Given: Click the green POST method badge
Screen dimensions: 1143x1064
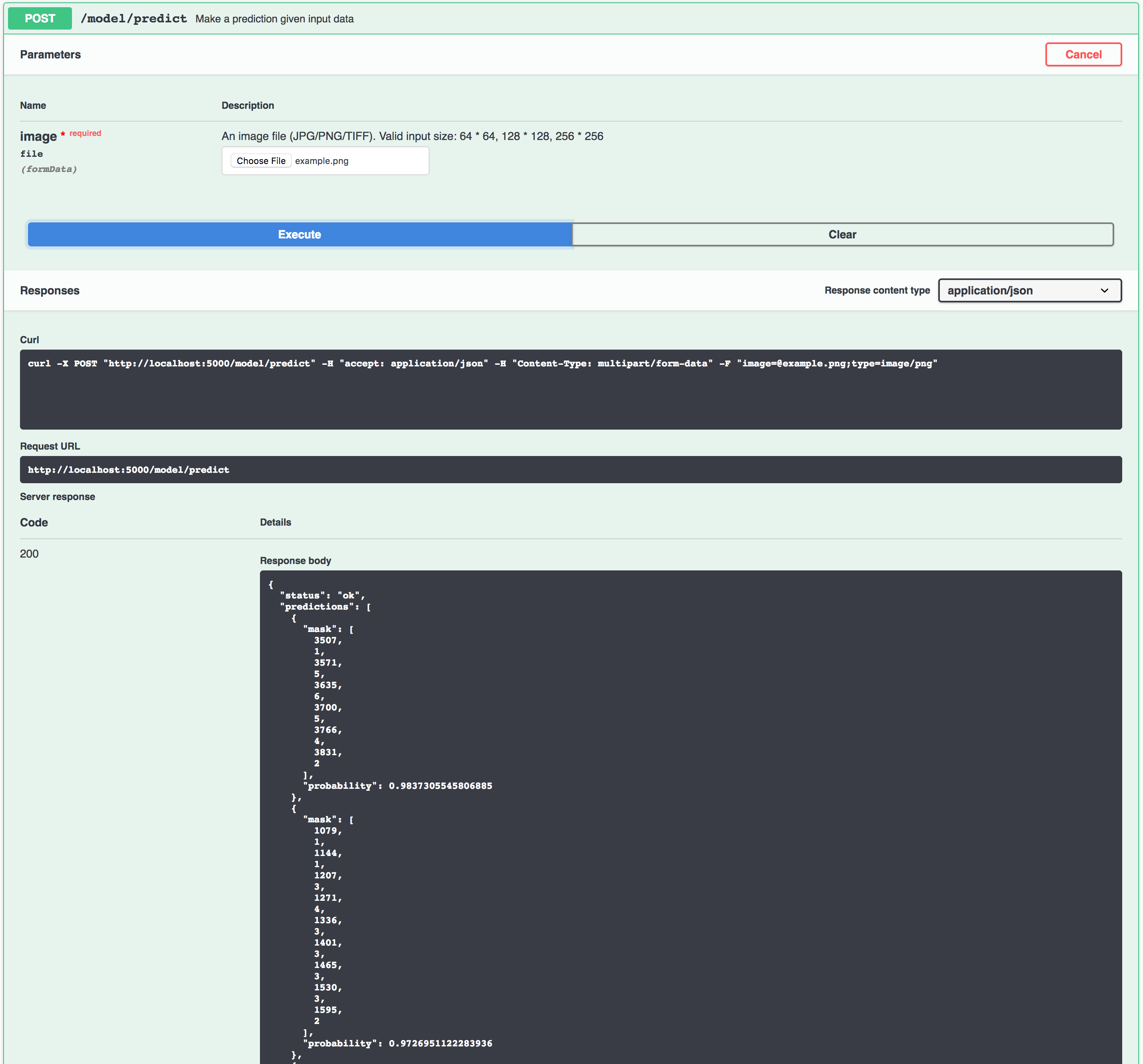Looking at the screenshot, I should coord(40,18).
